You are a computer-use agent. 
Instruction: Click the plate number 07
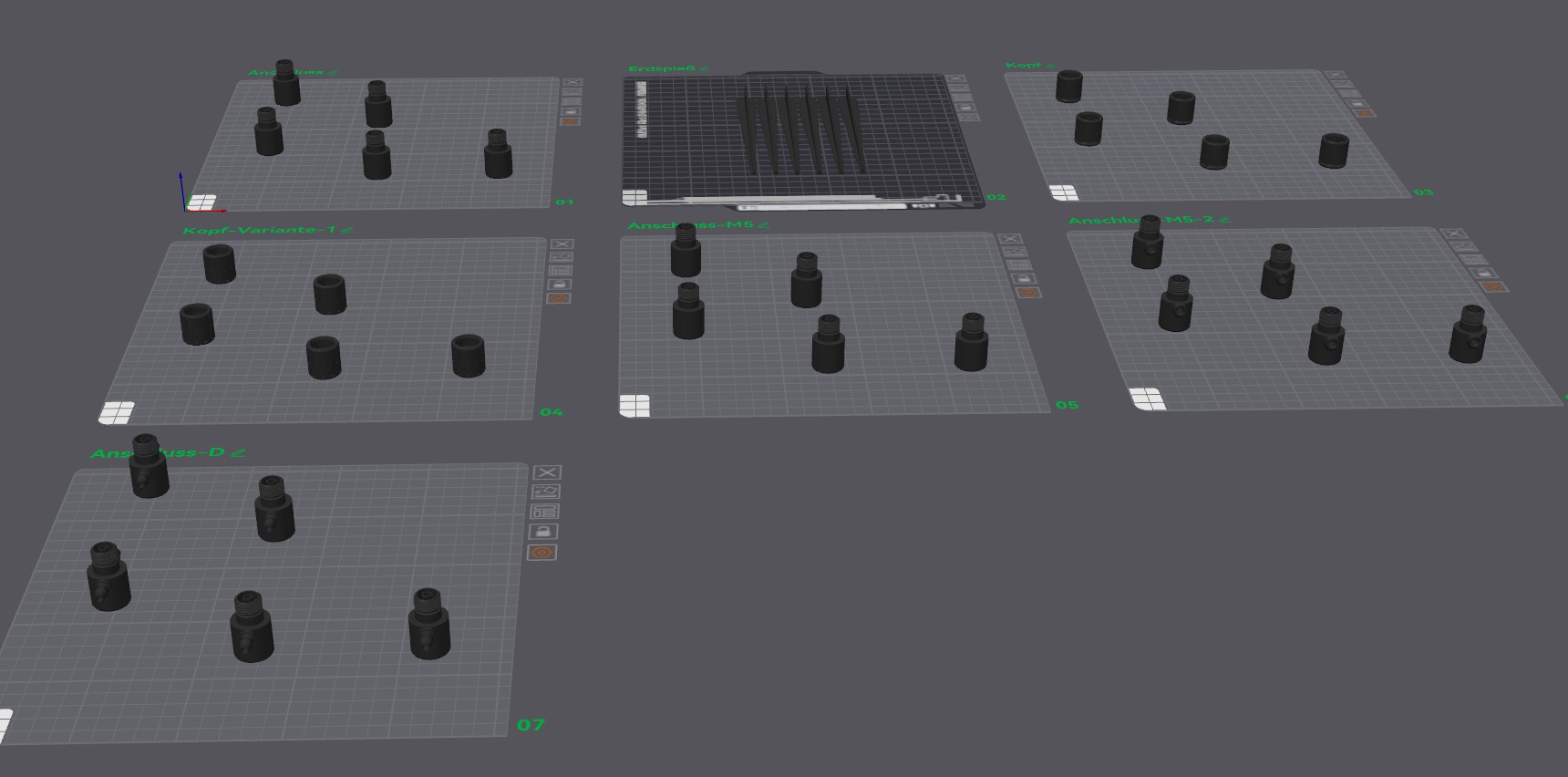[x=531, y=725]
